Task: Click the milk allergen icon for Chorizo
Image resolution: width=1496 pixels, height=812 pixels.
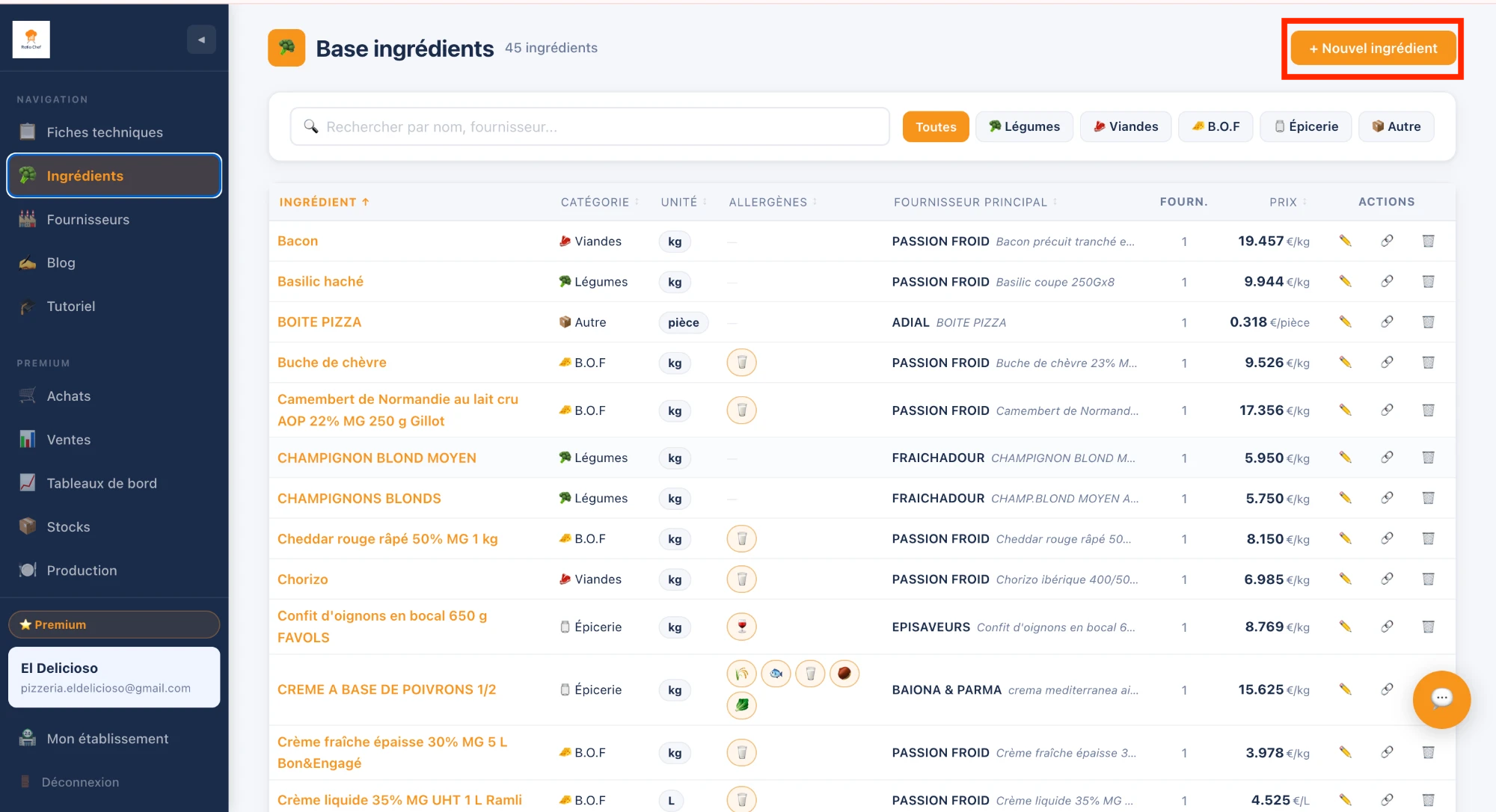Action: [x=741, y=579]
